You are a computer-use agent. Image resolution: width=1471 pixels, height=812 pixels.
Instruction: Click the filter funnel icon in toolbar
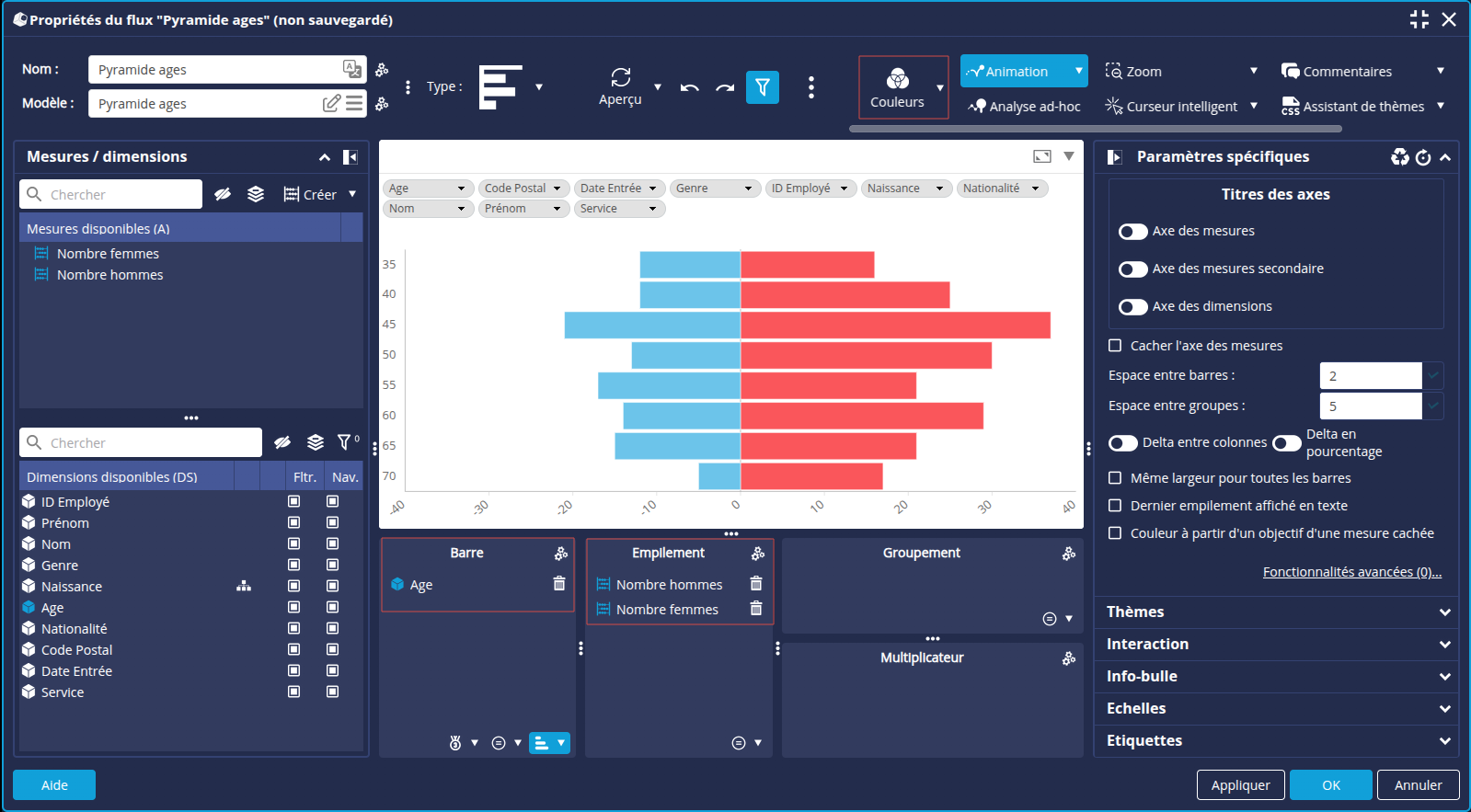pyautogui.click(x=762, y=87)
